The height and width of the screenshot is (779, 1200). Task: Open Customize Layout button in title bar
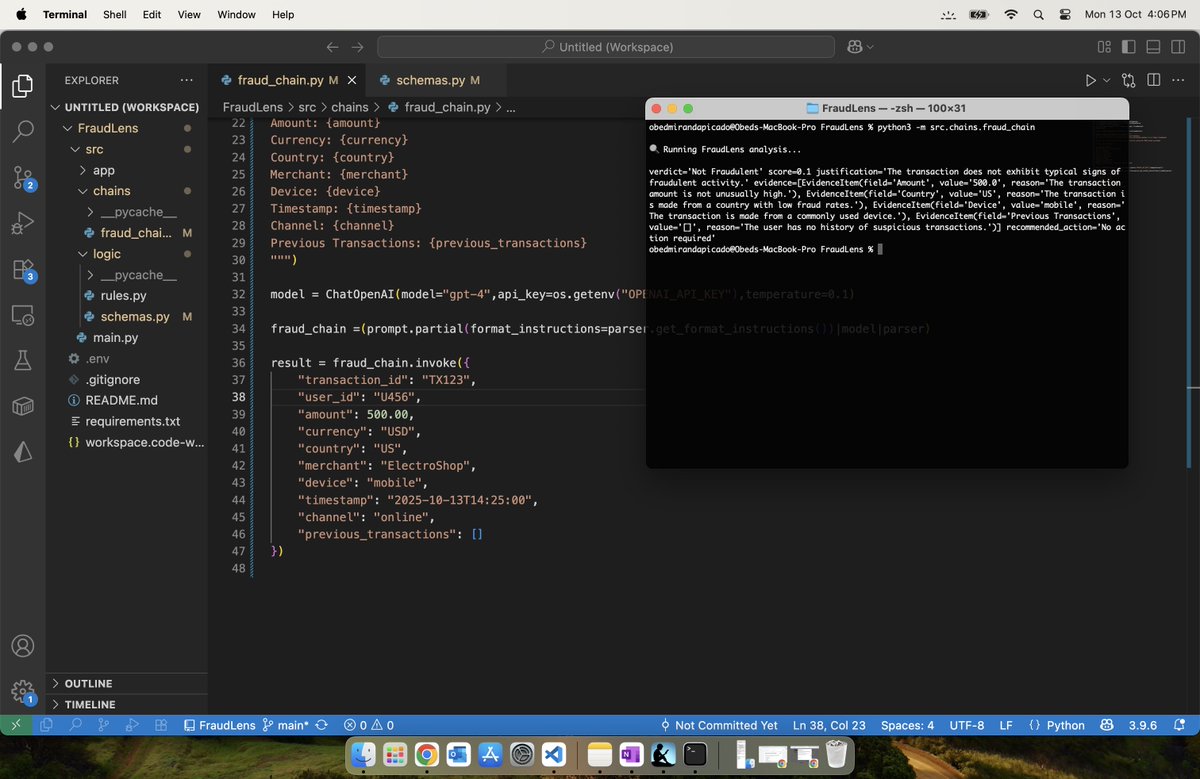pos(1104,47)
